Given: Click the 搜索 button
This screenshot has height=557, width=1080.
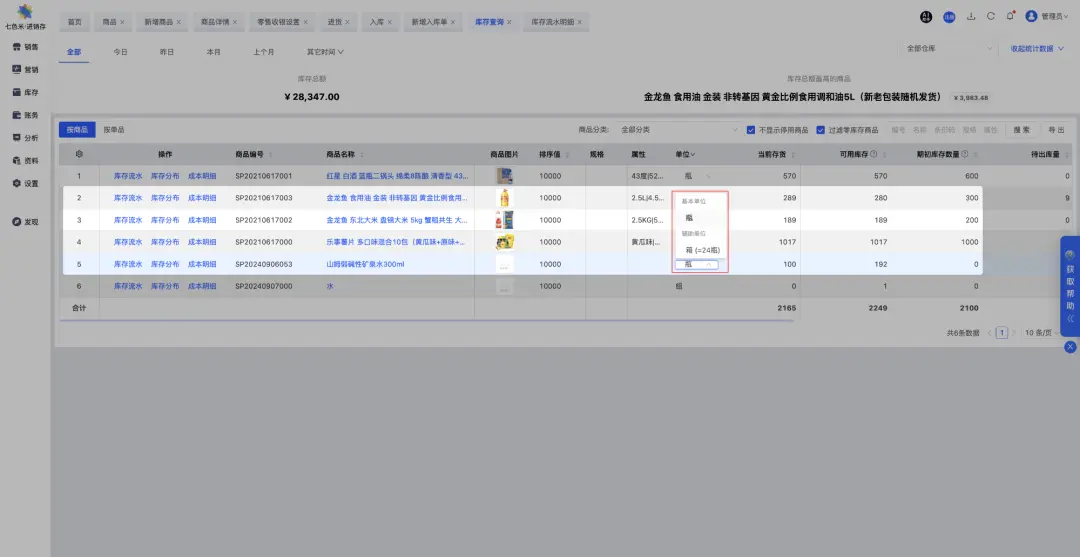Looking at the screenshot, I should pyautogui.click(x=1020, y=129).
